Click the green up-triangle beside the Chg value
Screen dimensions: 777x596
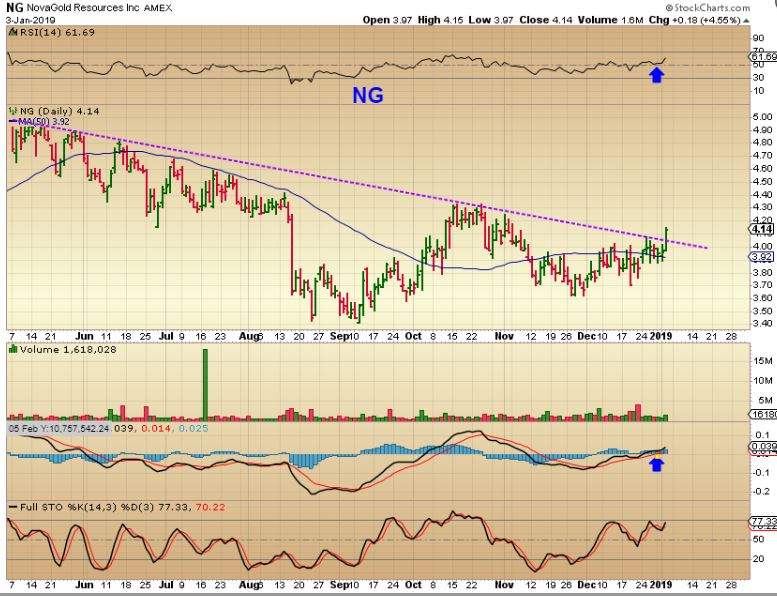[x=747, y=20]
